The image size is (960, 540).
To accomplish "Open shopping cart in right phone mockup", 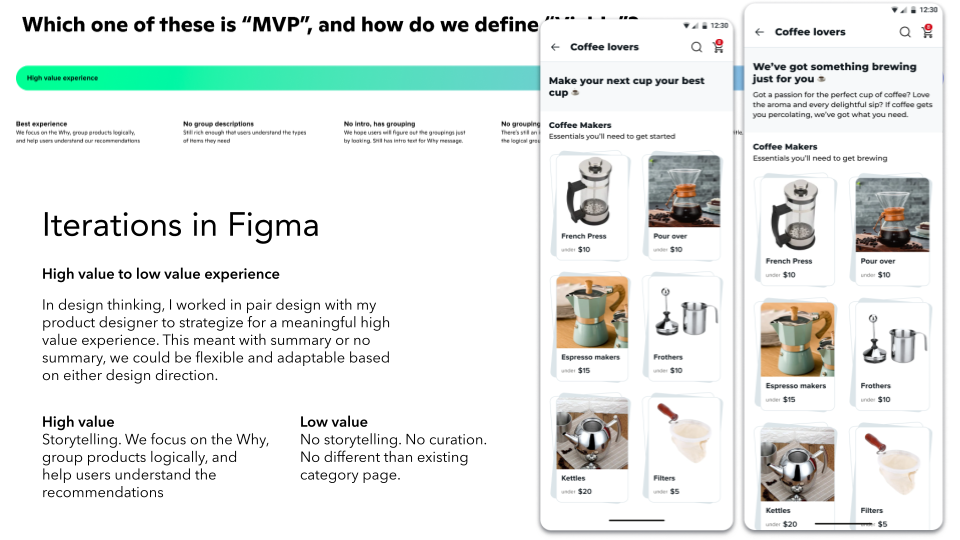I will pyautogui.click(x=928, y=31).
